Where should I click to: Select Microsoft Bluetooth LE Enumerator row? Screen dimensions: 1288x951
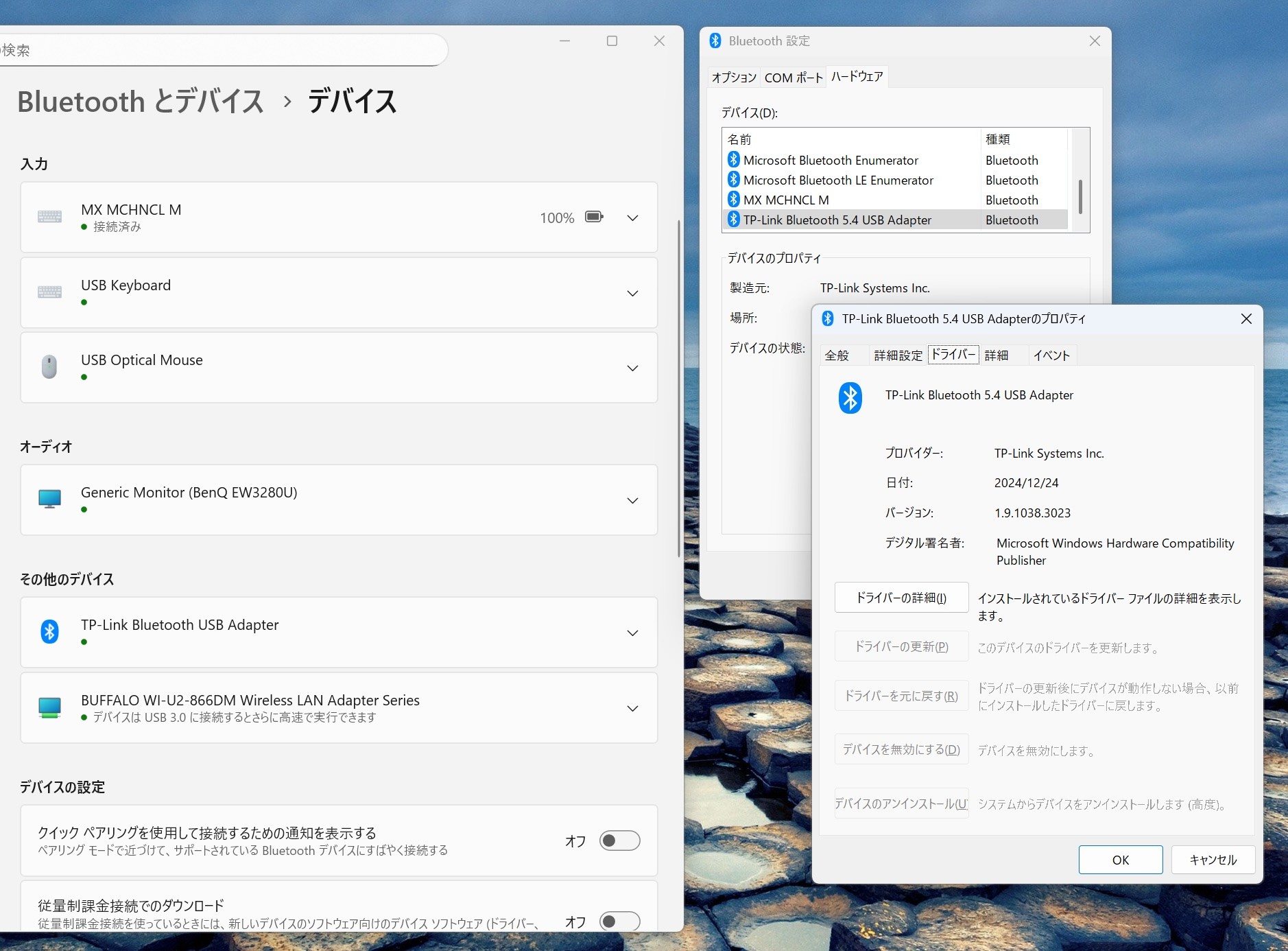896,180
